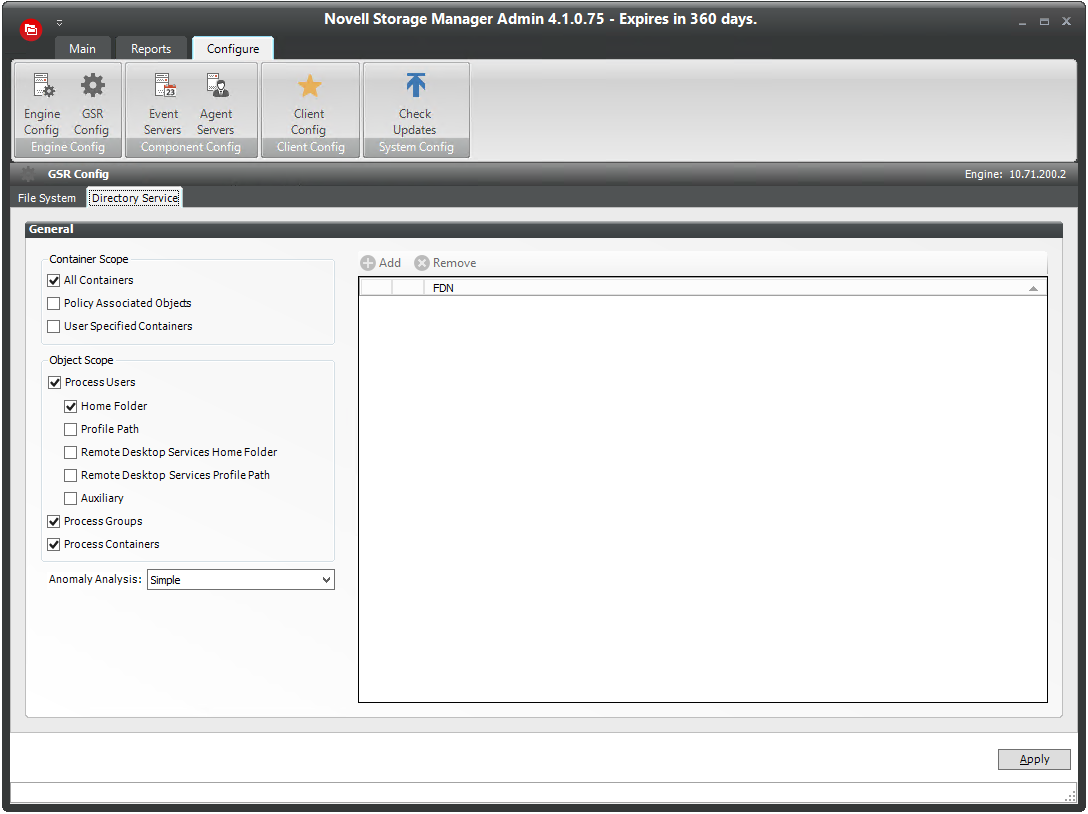Open Event Servers configuration
1088x814 pixels.
pyautogui.click(x=163, y=104)
